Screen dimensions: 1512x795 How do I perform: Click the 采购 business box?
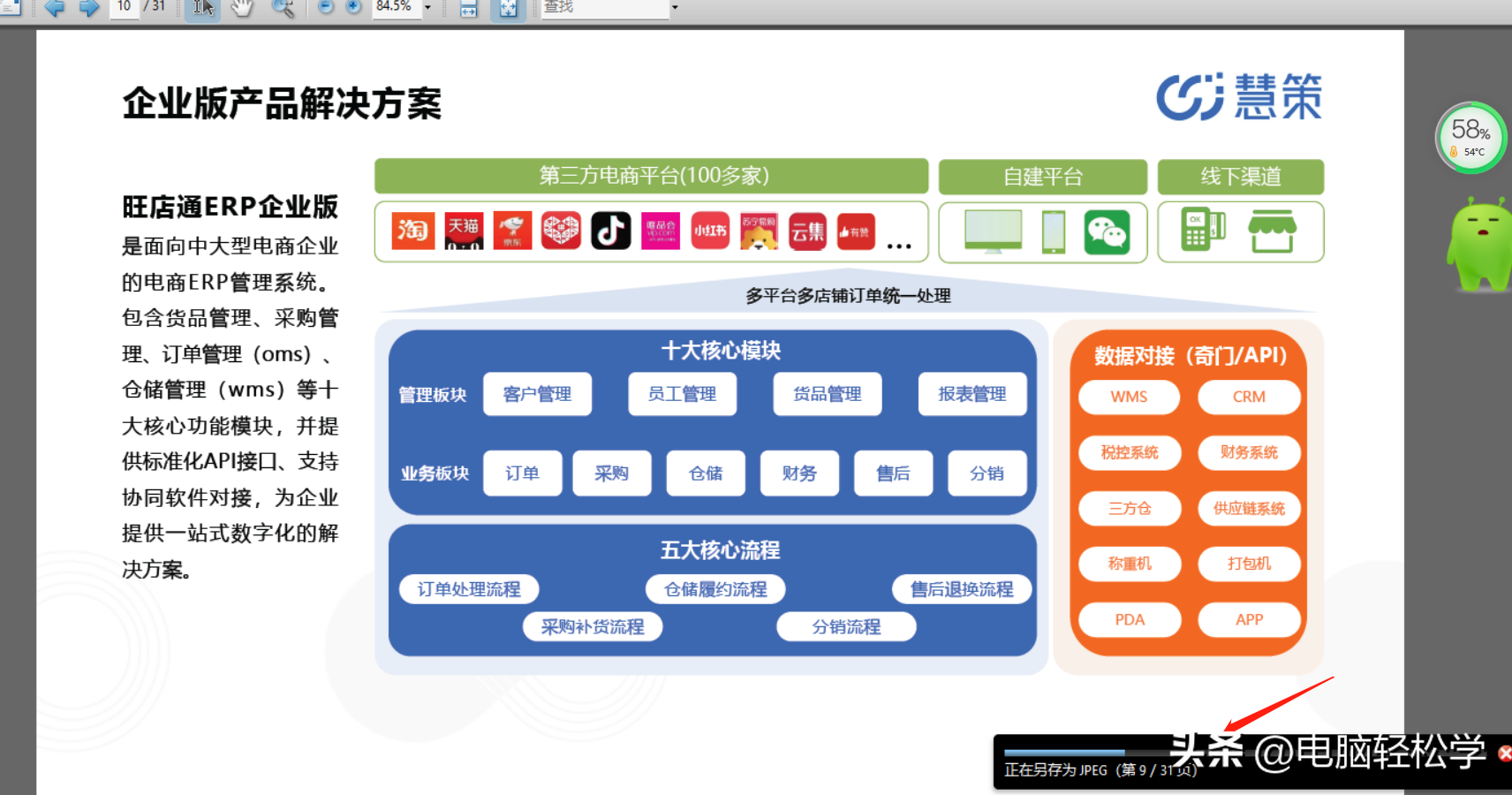pos(611,473)
